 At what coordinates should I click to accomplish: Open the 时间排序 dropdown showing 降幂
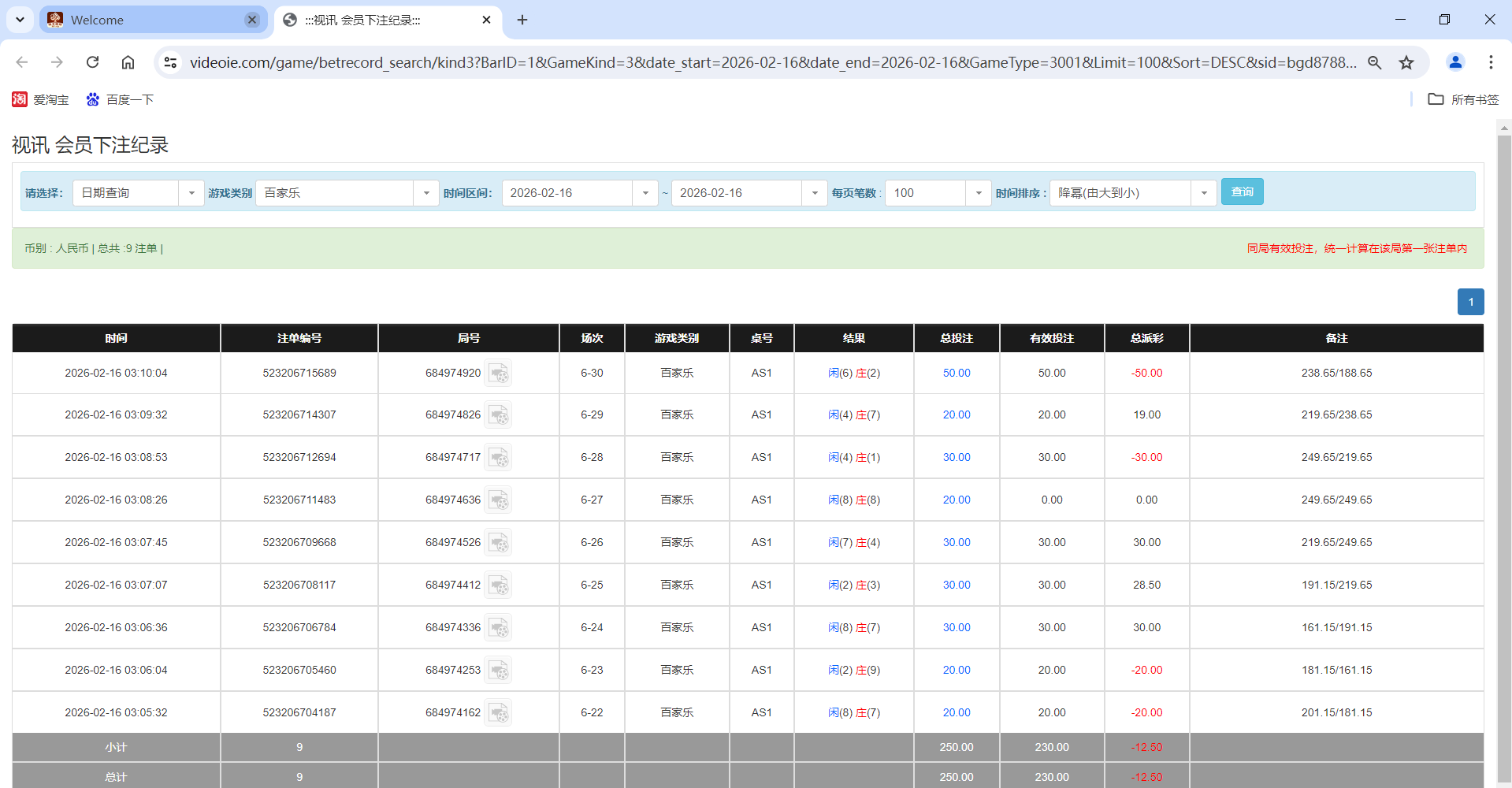(1203, 192)
